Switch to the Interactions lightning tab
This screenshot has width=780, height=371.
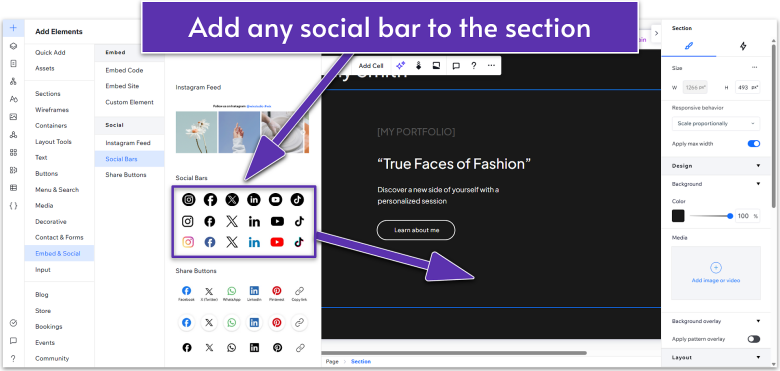click(743, 46)
